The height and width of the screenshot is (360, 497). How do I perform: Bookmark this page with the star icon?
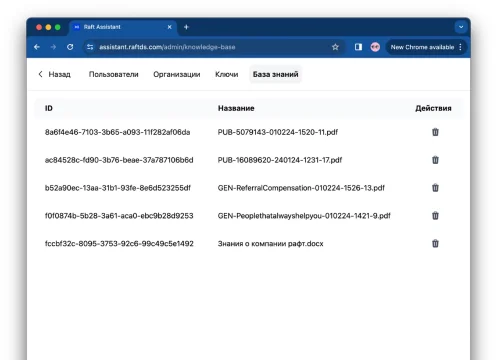[335, 47]
